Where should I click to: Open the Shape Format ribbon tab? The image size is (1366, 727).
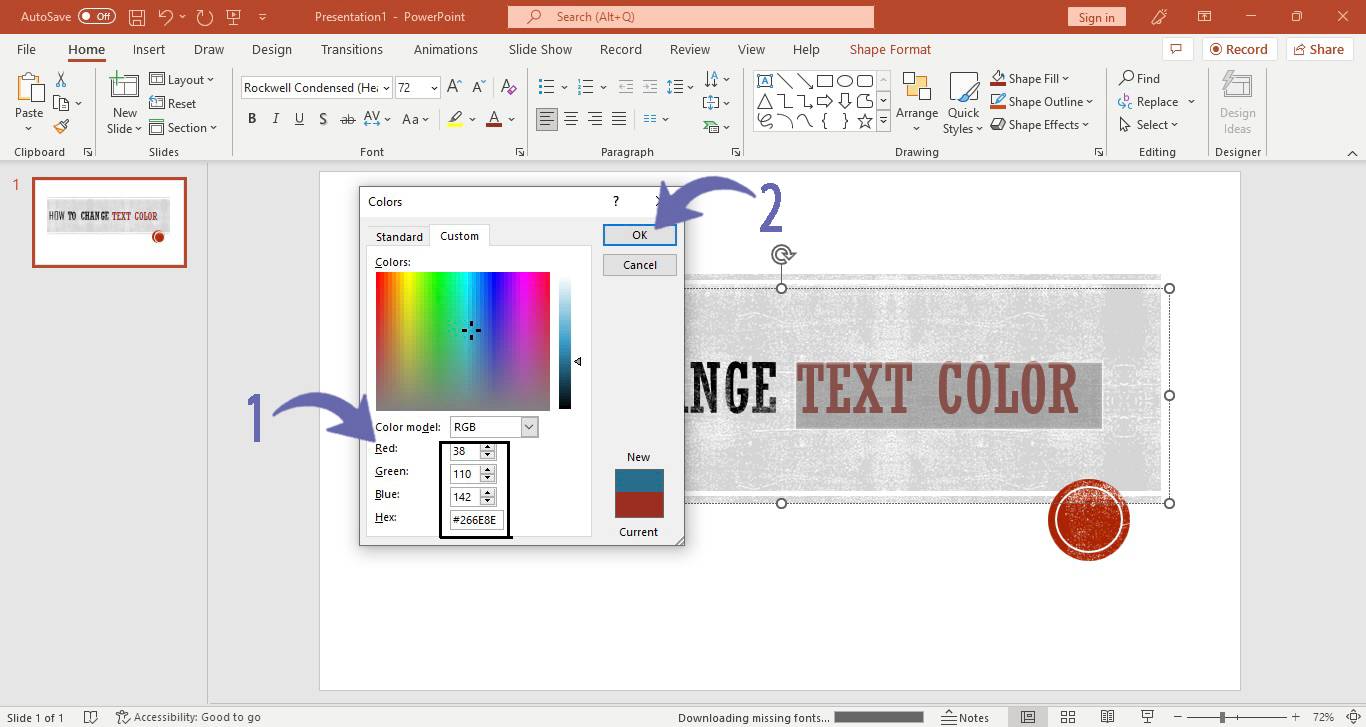point(890,49)
